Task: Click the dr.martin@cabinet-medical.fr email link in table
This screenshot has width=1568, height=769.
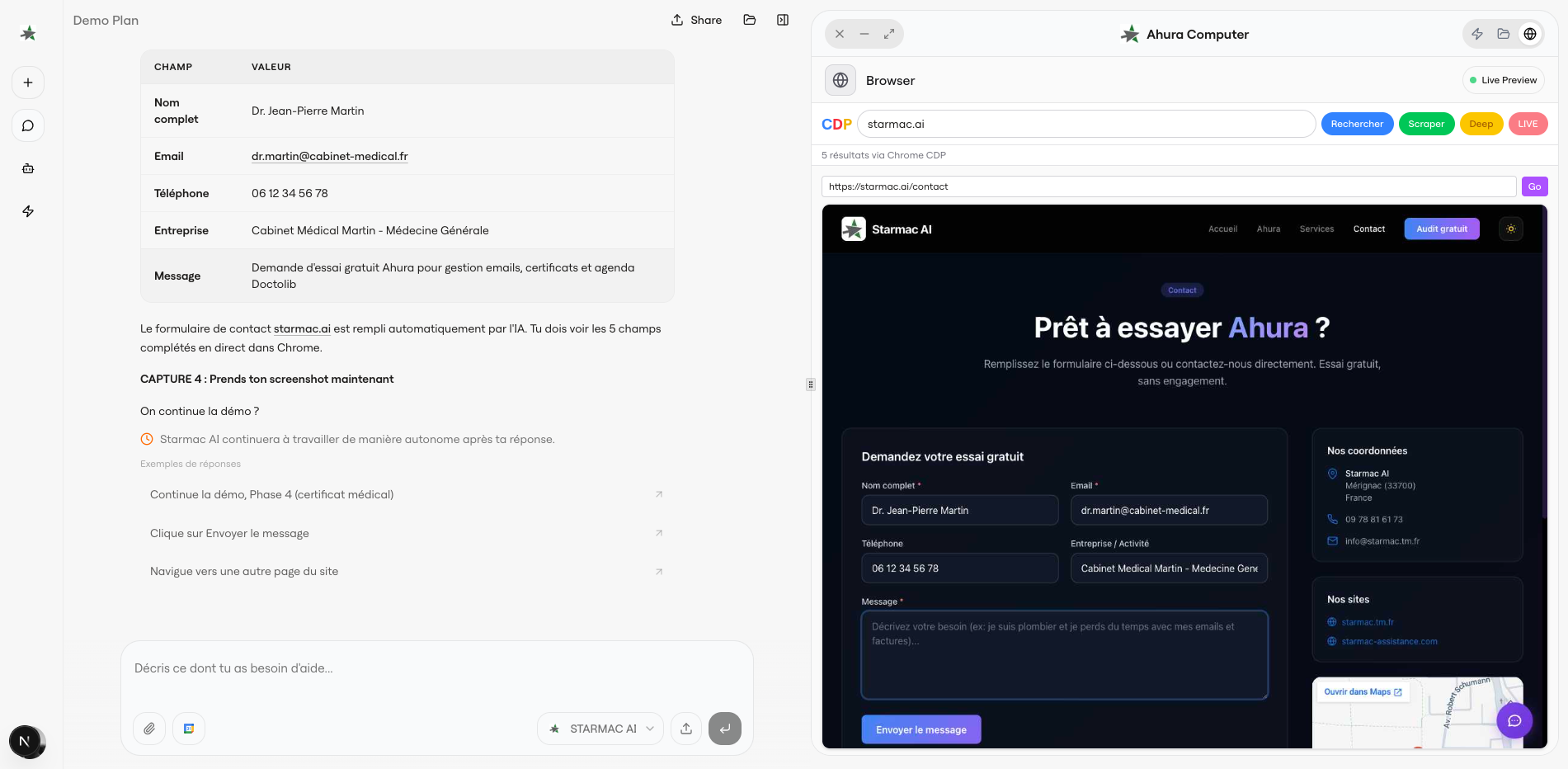Action: tap(330, 156)
